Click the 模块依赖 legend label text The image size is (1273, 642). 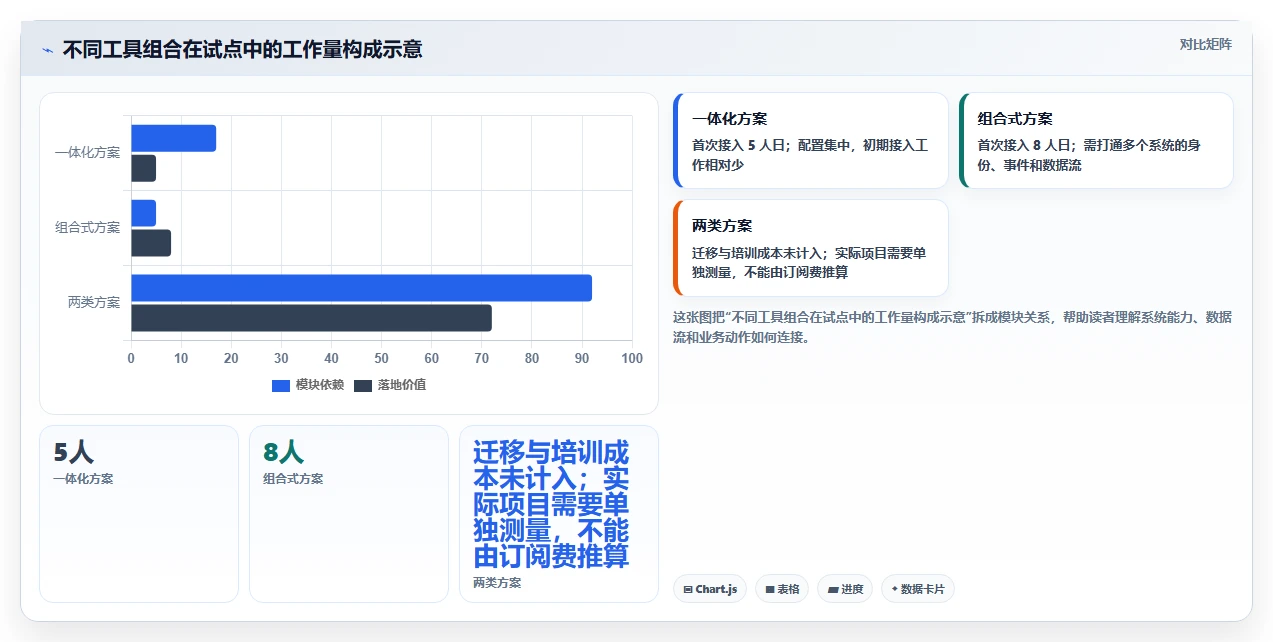320,385
